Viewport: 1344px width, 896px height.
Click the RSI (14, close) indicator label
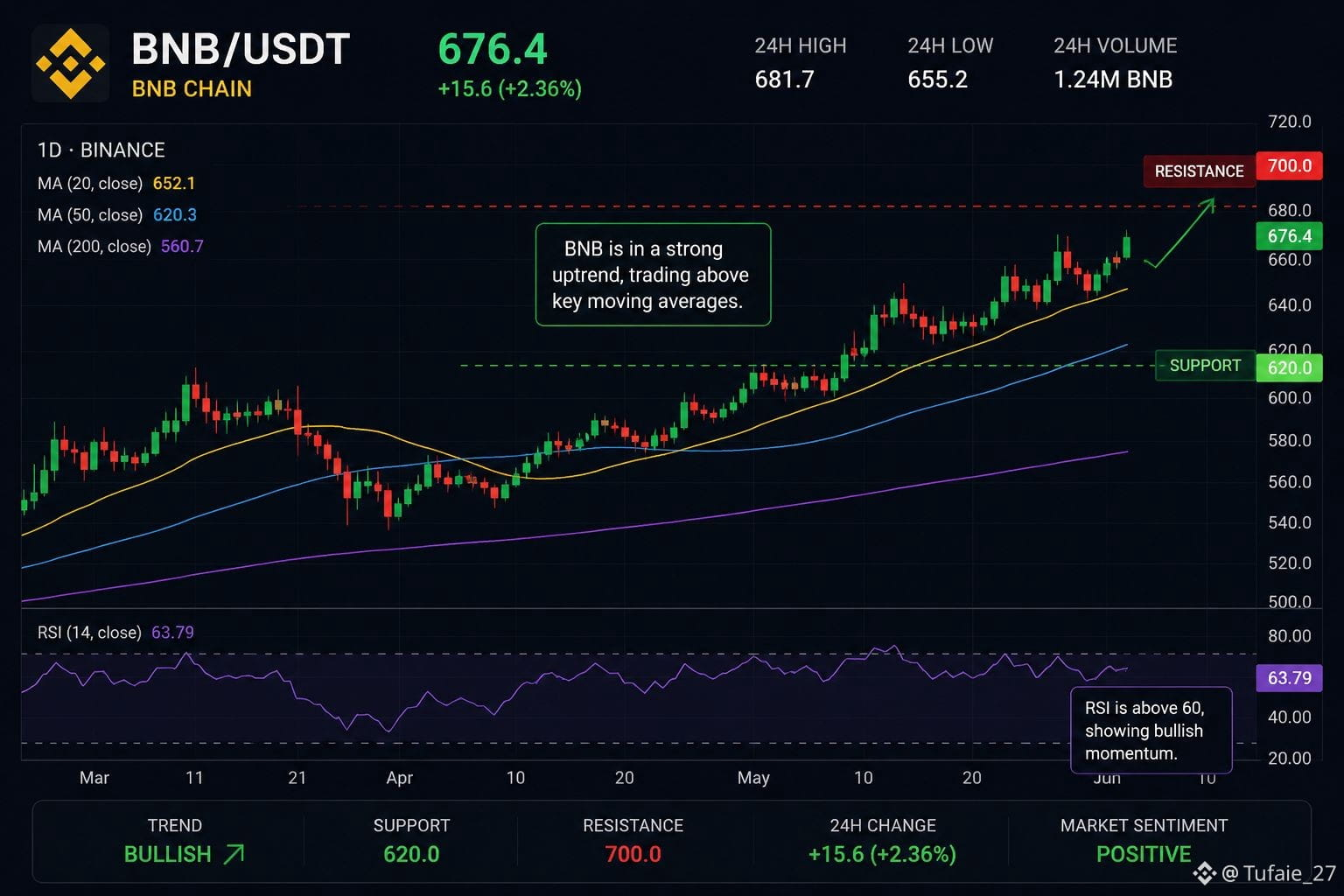click(89, 633)
